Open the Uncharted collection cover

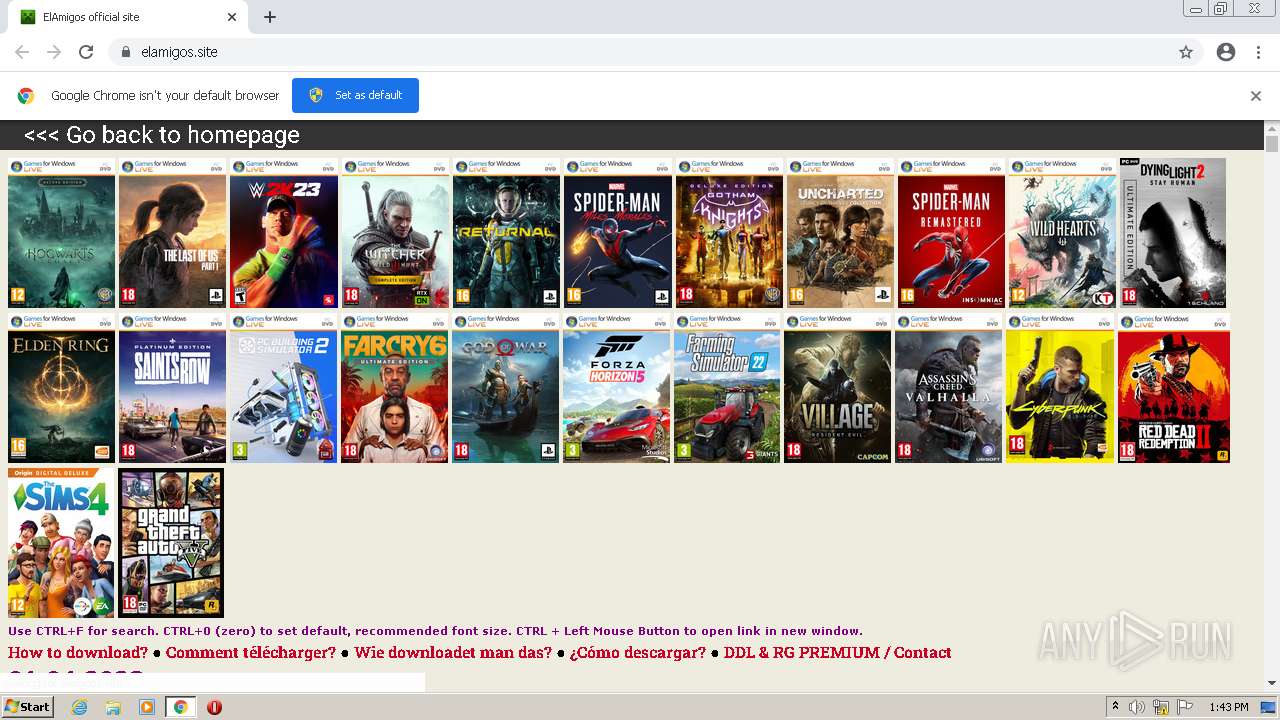840,233
